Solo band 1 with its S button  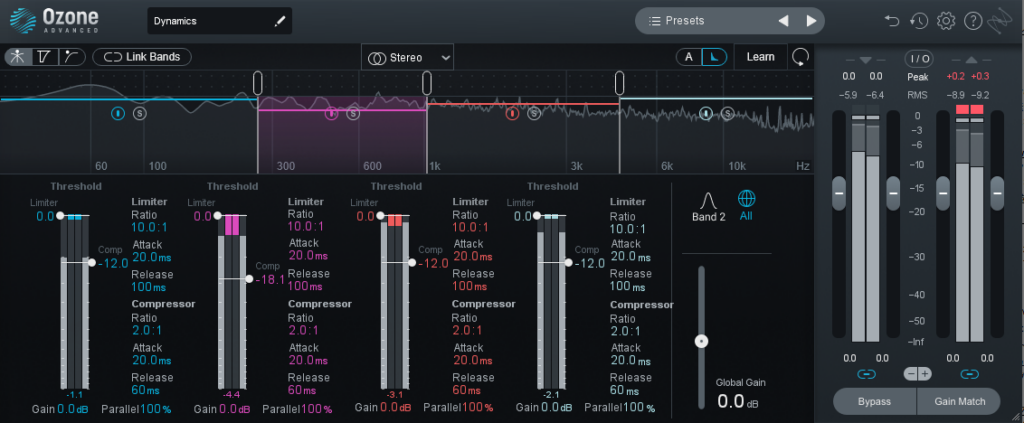tap(140, 114)
